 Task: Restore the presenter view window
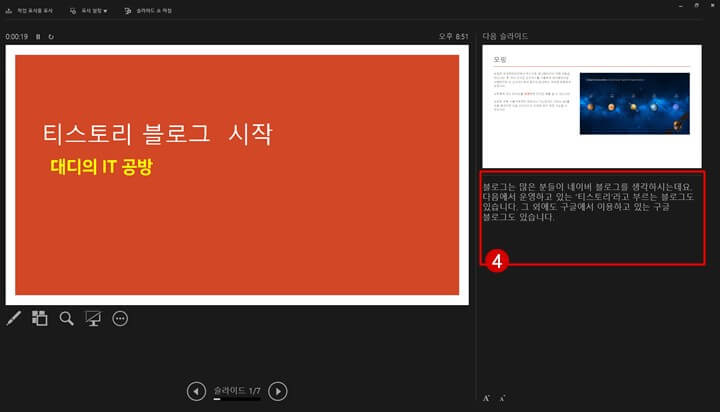[697, 6]
